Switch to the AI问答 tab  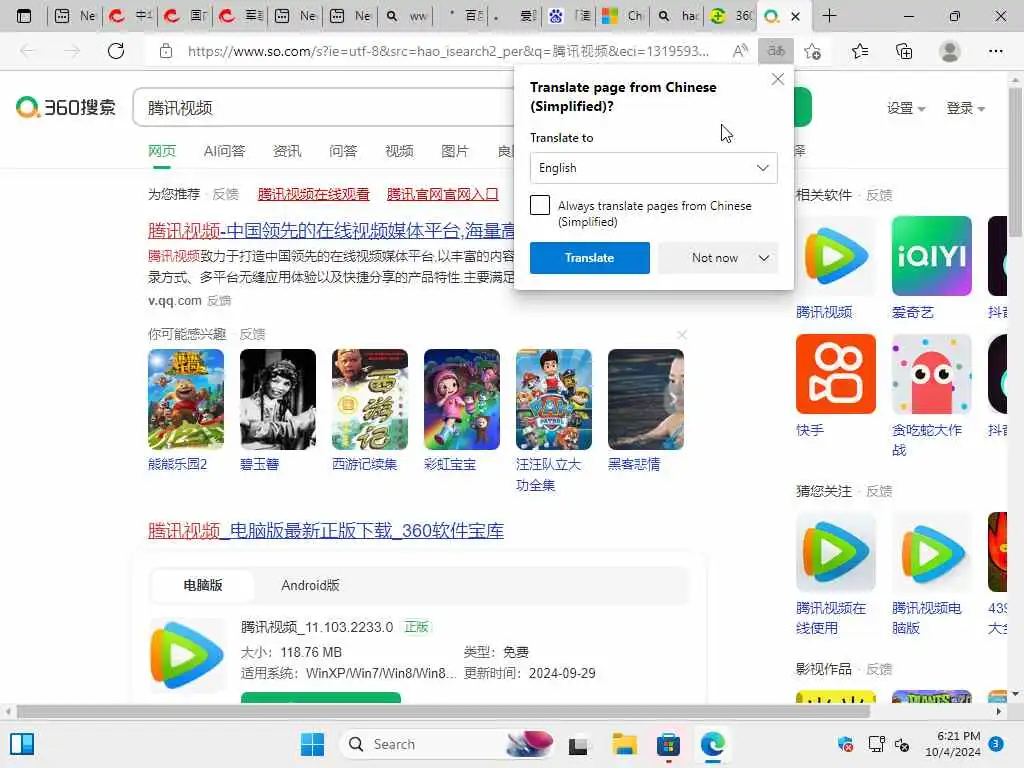224,152
